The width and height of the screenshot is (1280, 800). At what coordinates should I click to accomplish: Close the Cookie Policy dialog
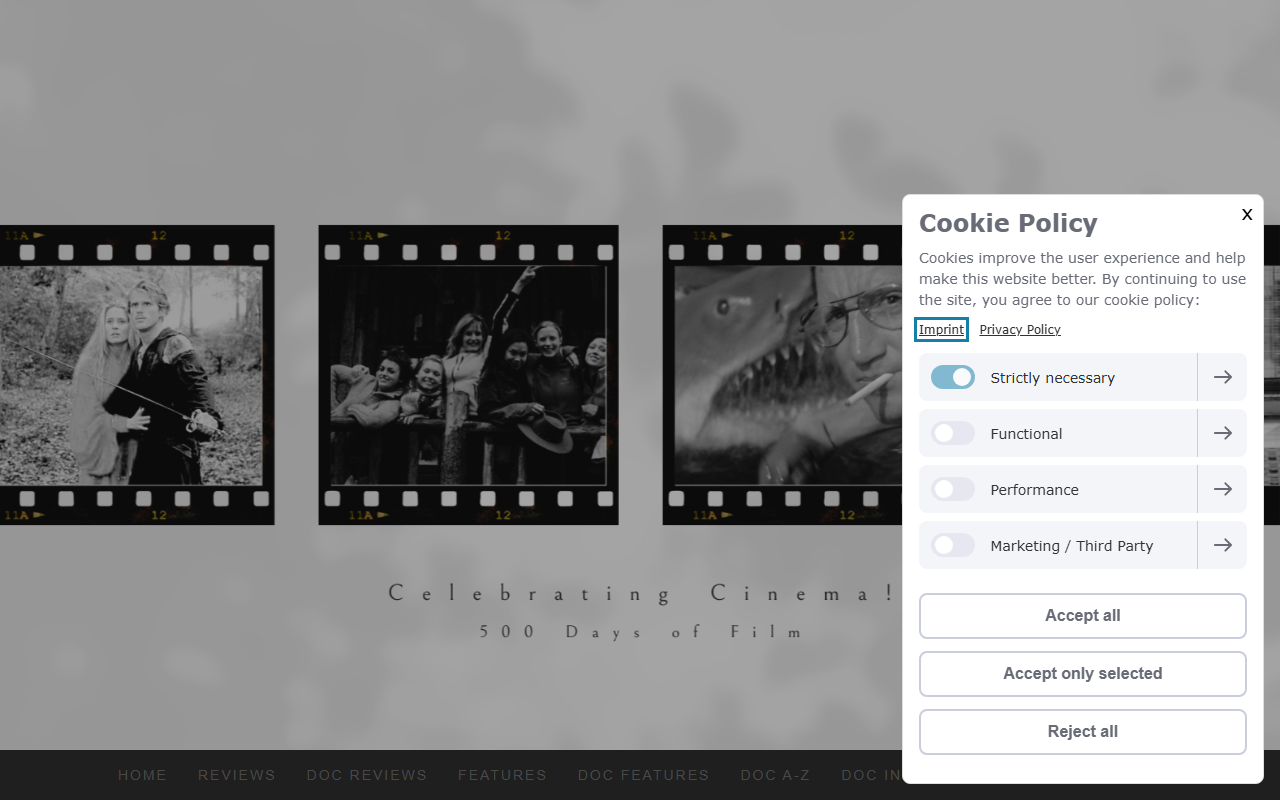[x=1247, y=214]
